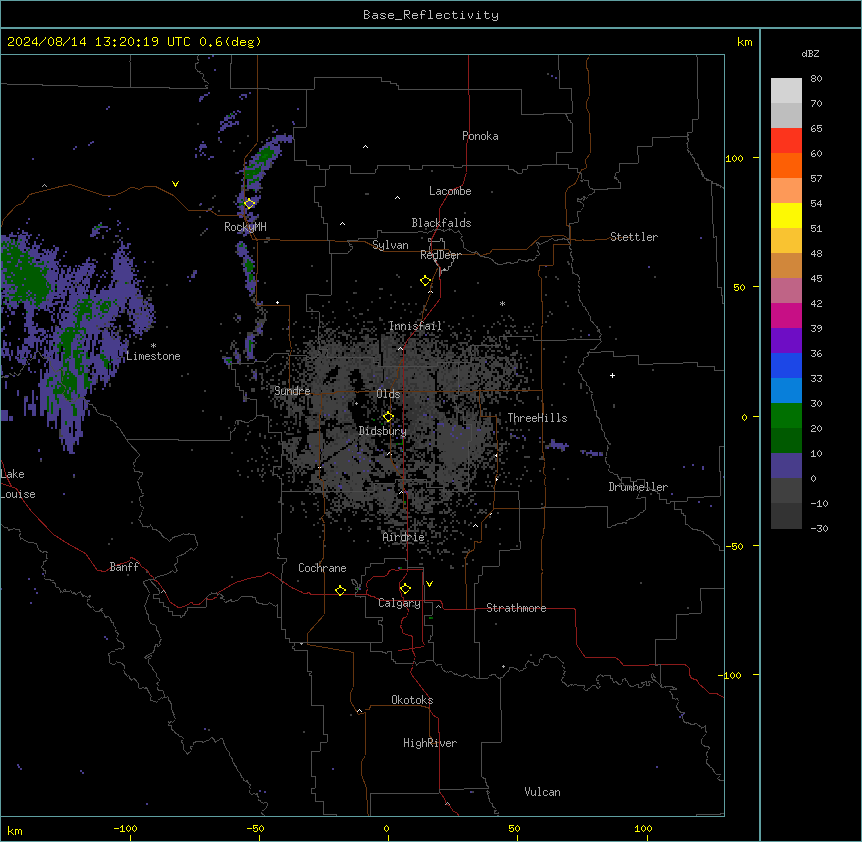Click the Lake Louise label
This screenshot has height=842, width=862.
pyautogui.click(x=16, y=484)
